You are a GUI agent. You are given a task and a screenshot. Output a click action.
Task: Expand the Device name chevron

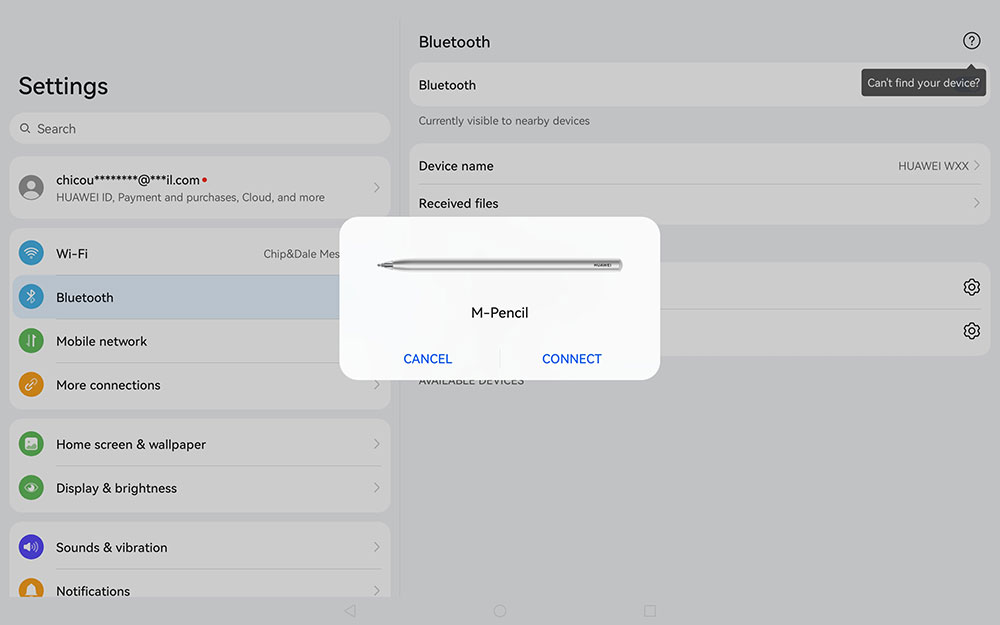coord(976,166)
